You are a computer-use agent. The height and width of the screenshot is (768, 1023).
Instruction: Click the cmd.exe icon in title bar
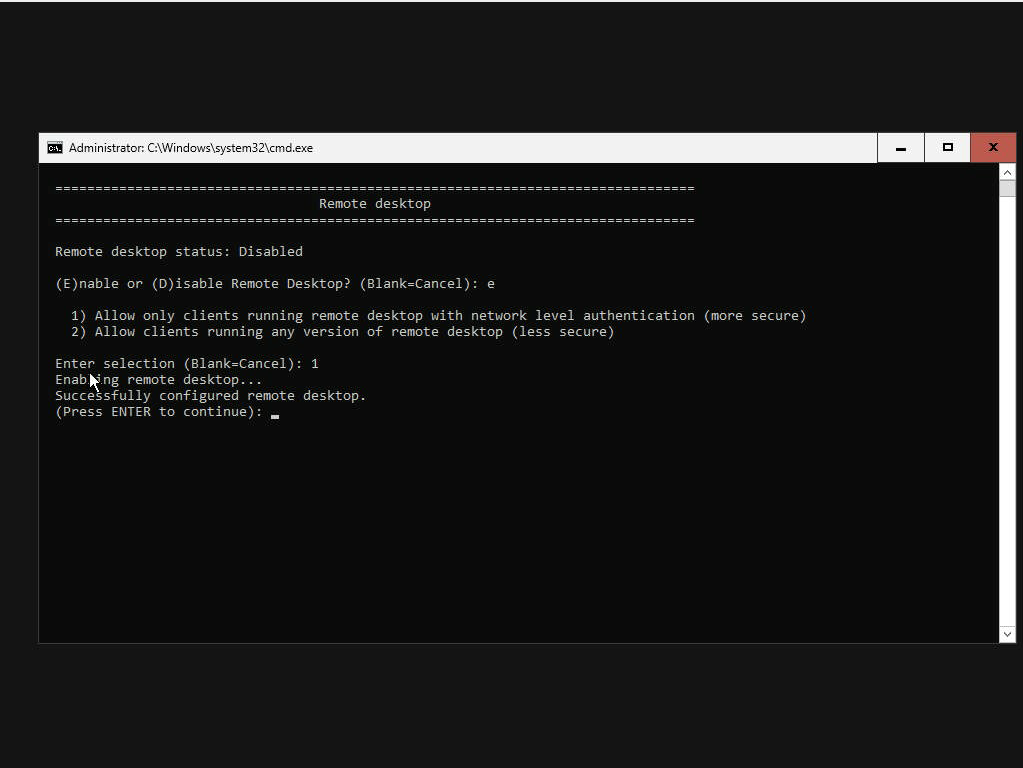55,148
